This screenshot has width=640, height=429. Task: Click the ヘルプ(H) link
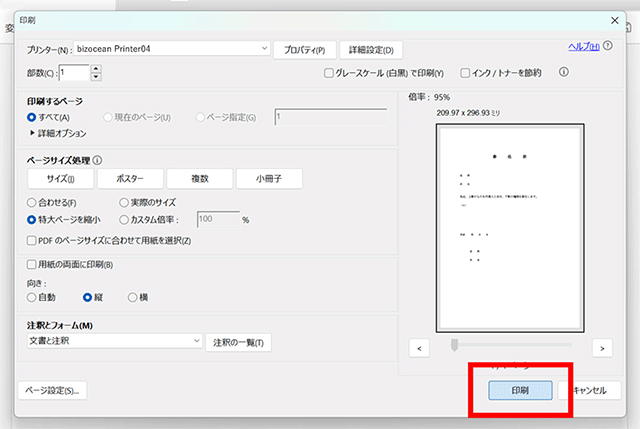coord(584,47)
